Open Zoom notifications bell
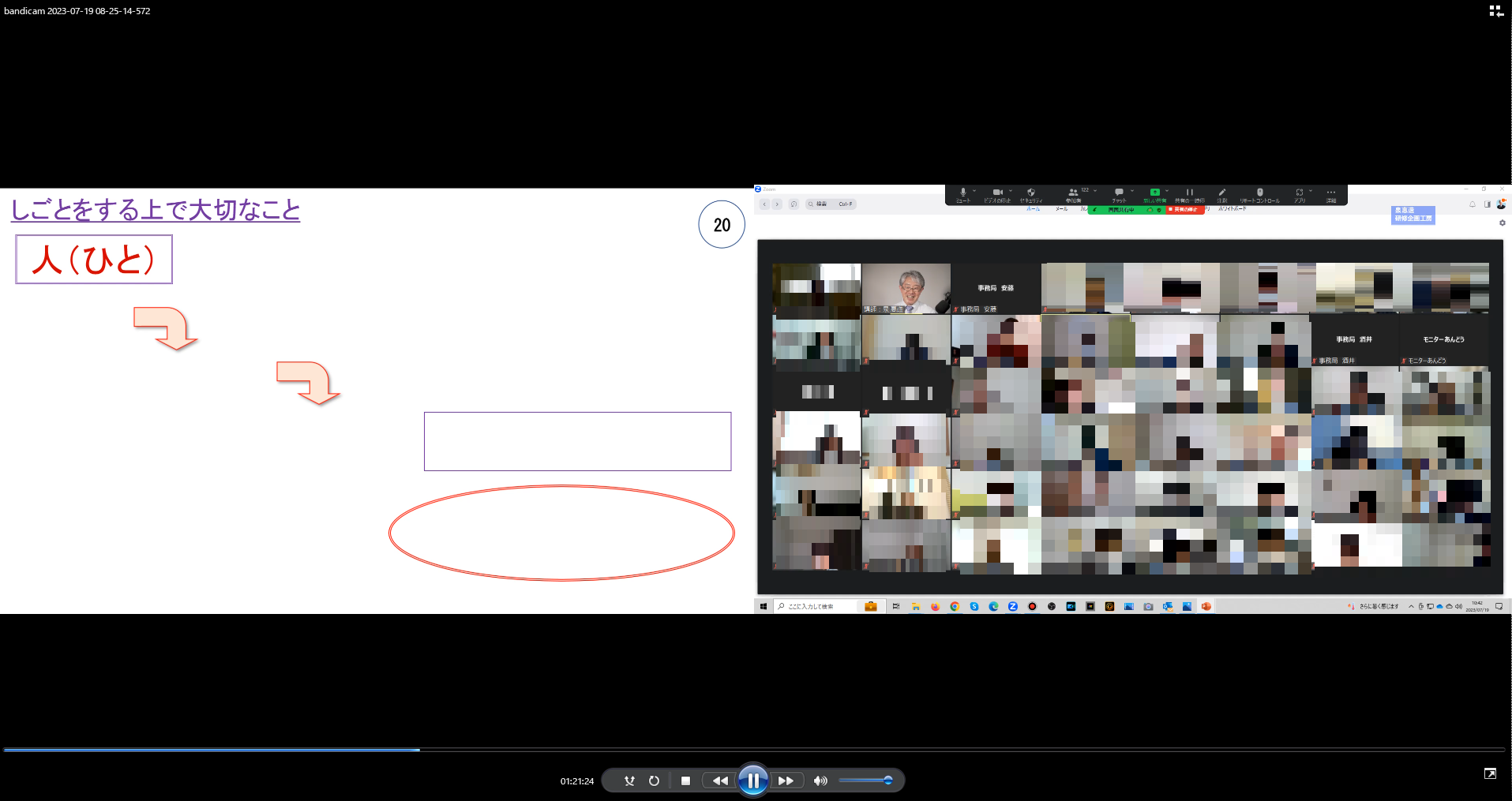Image resolution: width=1512 pixels, height=801 pixels. pos(1473,204)
